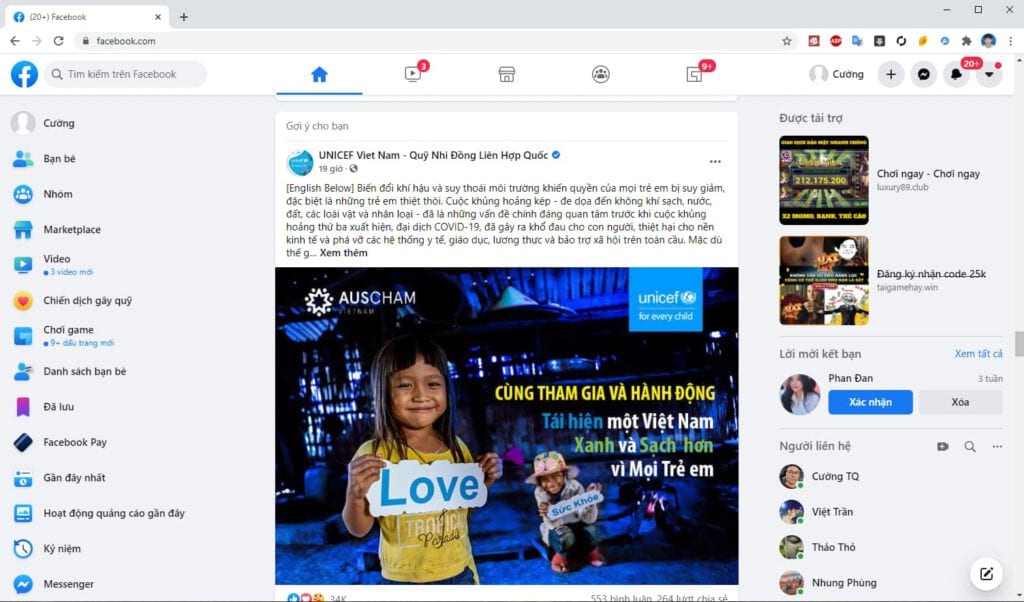This screenshot has height=602, width=1024.
Task: Open Cường profile in the top bar
Action: click(837, 74)
